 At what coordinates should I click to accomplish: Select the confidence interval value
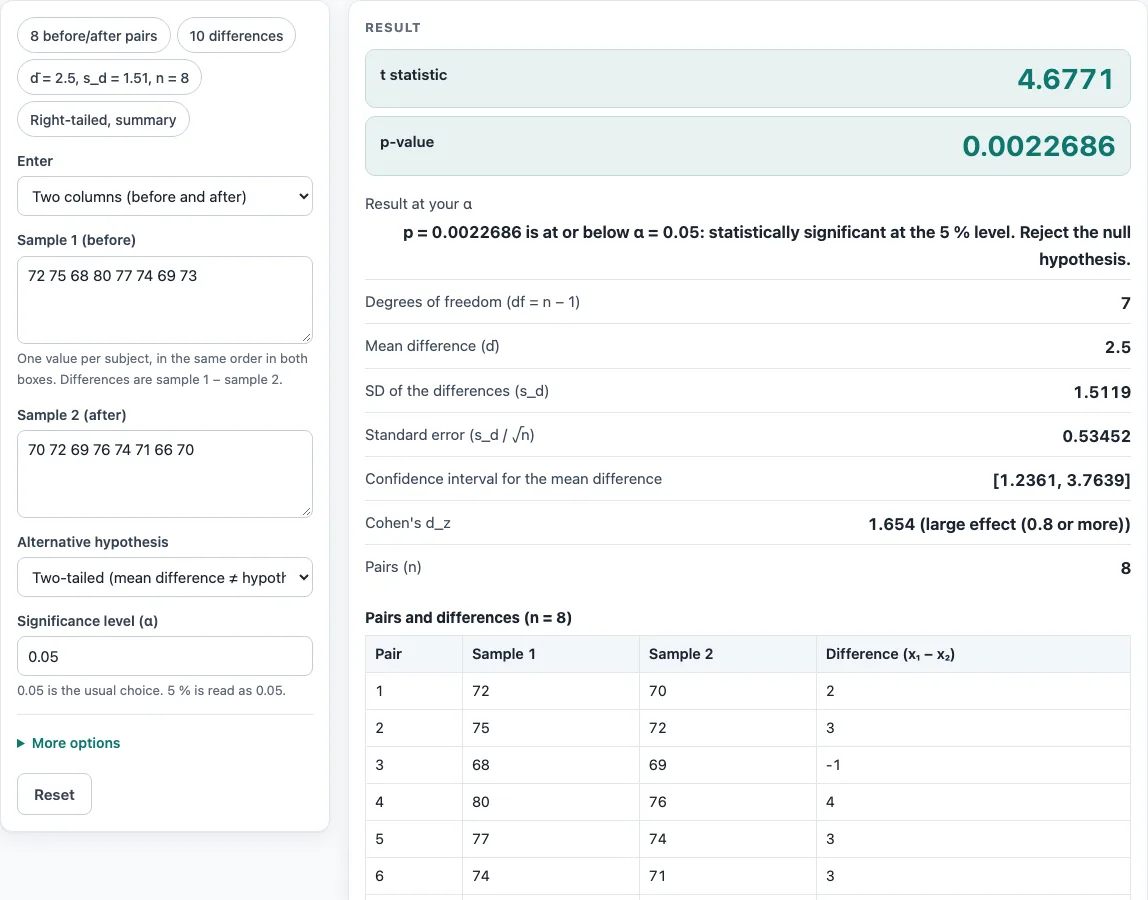[1061, 480]
